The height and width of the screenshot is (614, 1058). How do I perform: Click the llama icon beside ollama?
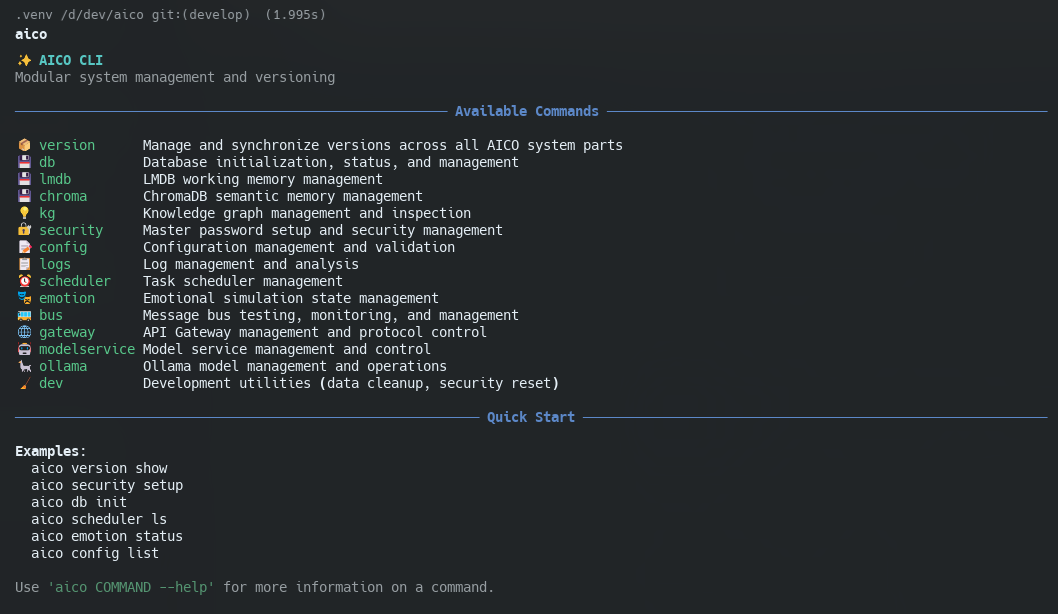[x=24, y=366]
